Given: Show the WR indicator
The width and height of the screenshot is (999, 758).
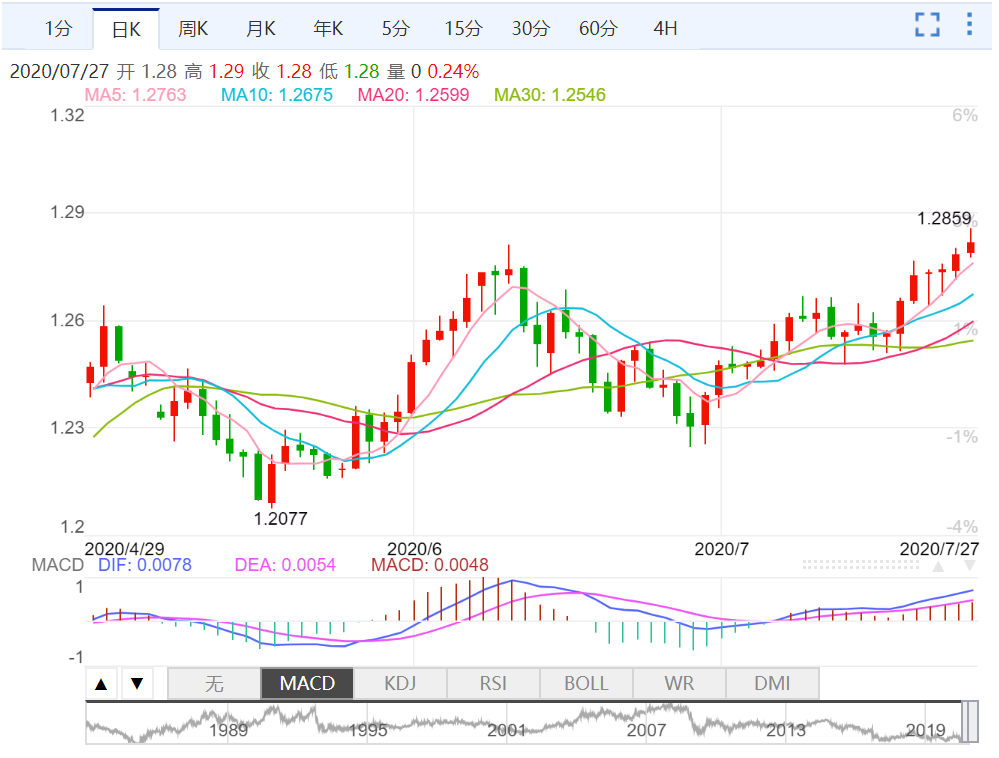Looking at the screenshot, I should 679,684.
